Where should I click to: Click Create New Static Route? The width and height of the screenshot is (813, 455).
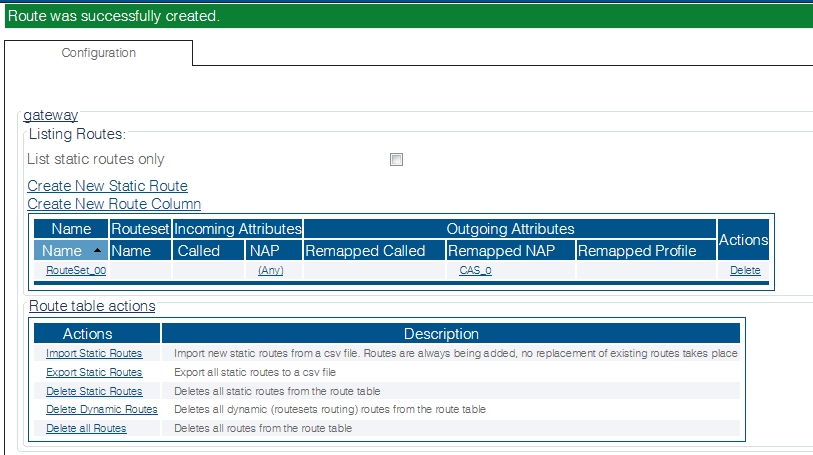107,186
